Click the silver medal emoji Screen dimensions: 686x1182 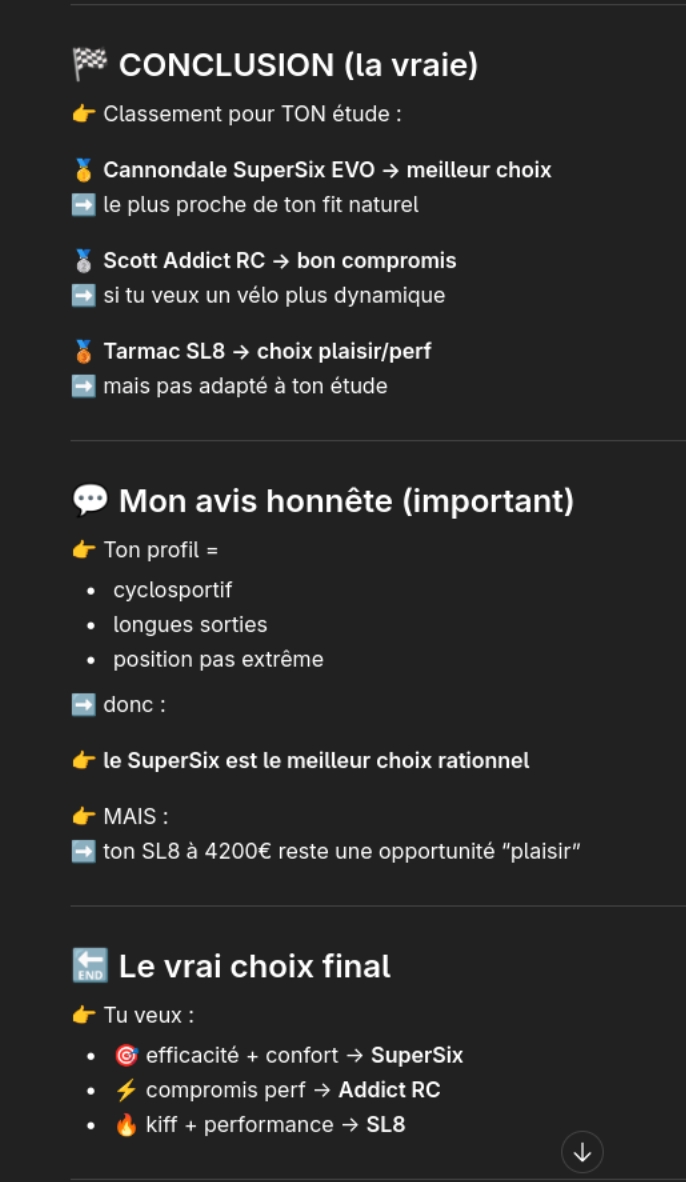84,261
